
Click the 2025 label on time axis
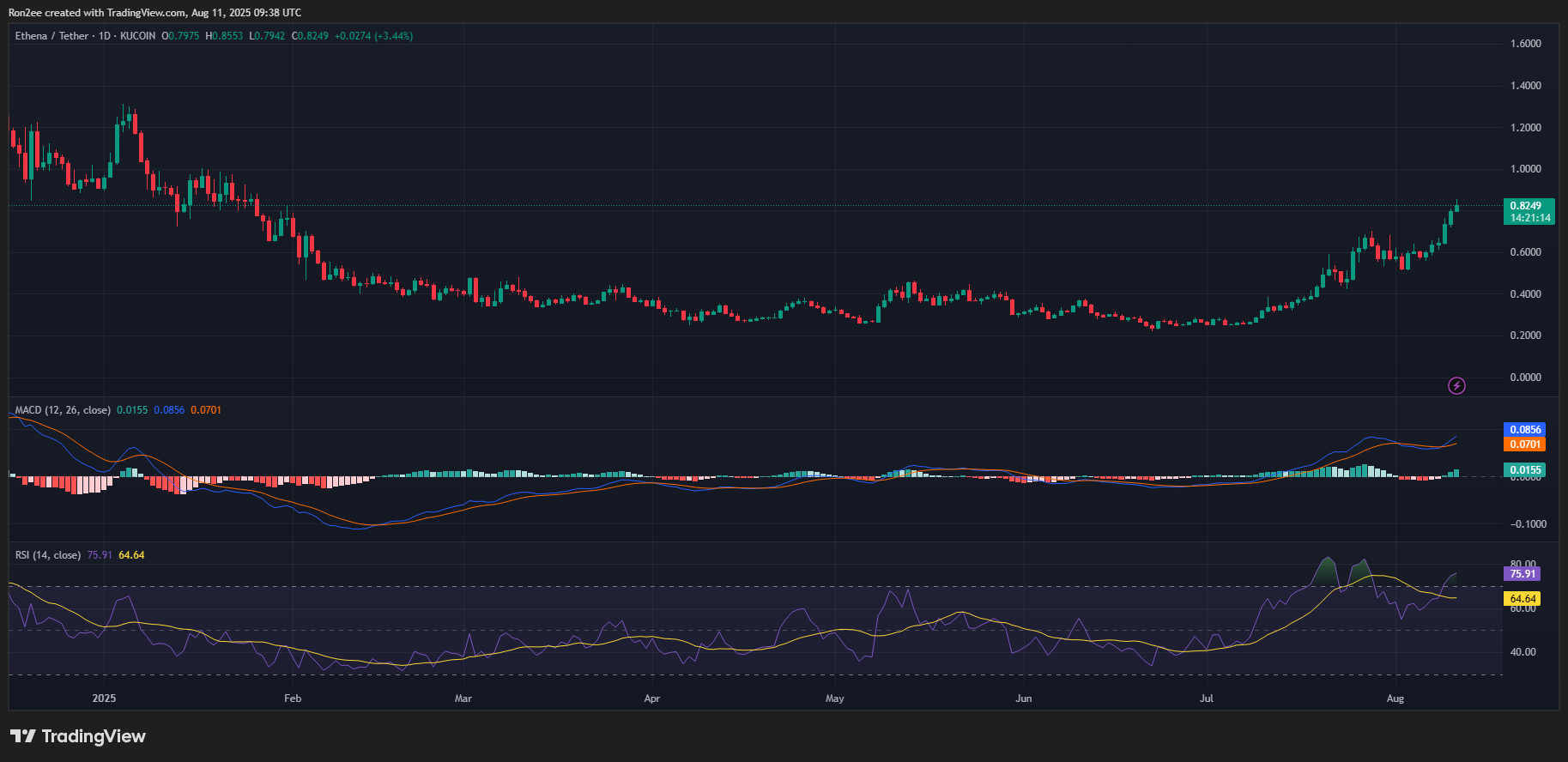[x=104, y=698]
